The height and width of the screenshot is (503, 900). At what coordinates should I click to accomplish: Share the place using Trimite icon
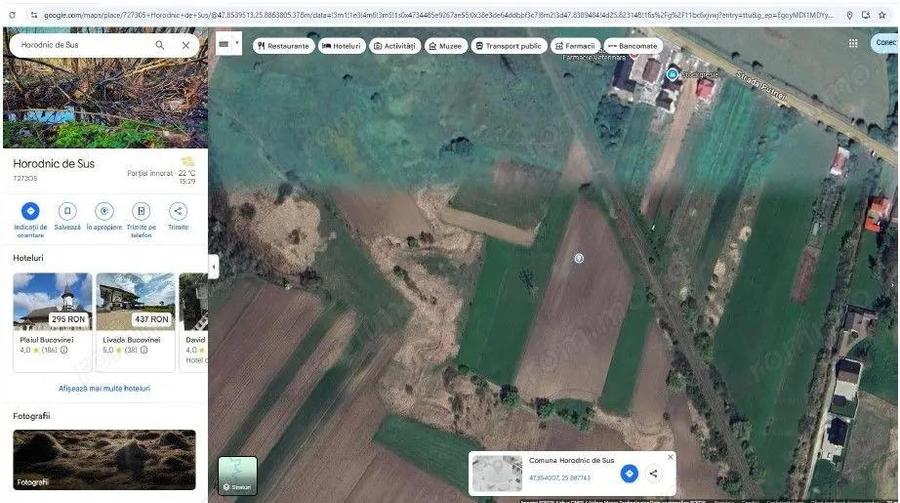click(x=178, y=211)
